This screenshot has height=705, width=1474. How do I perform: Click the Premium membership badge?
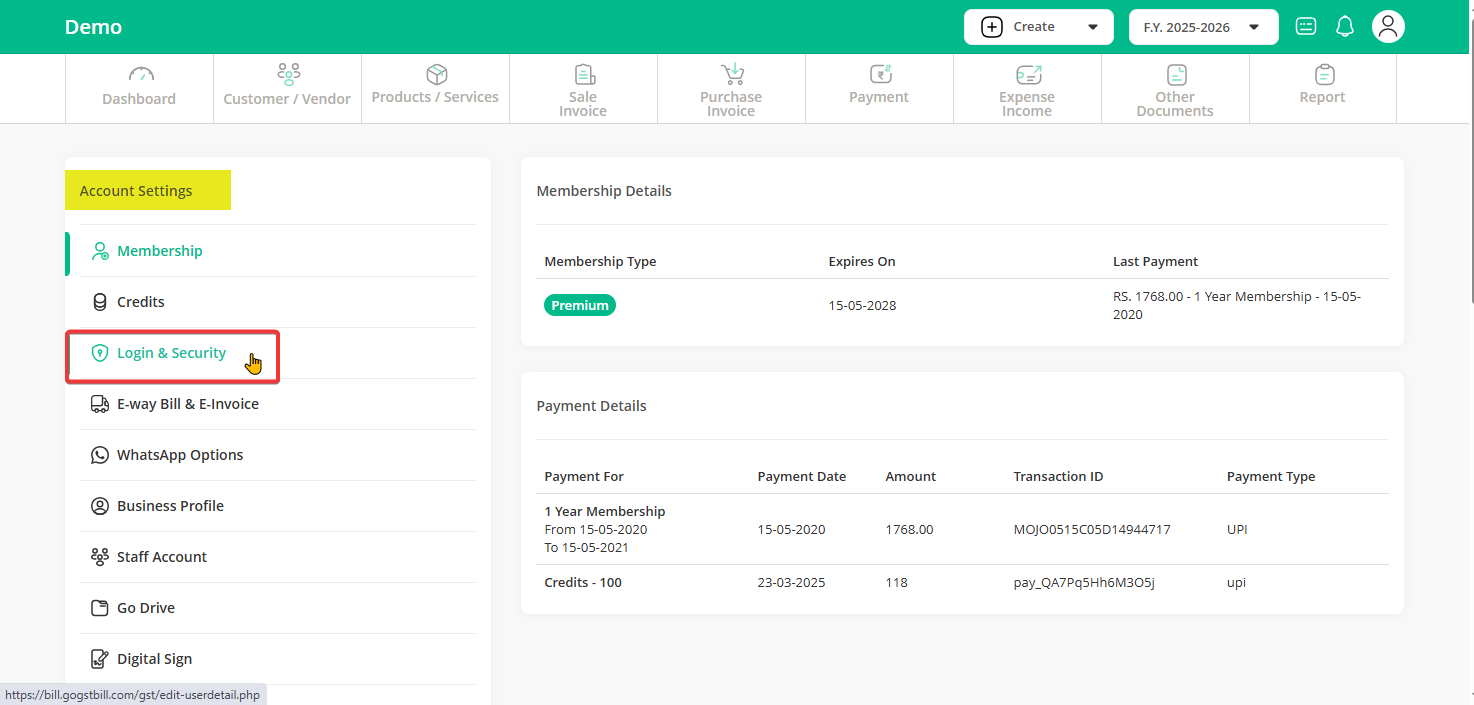(580, 305)
